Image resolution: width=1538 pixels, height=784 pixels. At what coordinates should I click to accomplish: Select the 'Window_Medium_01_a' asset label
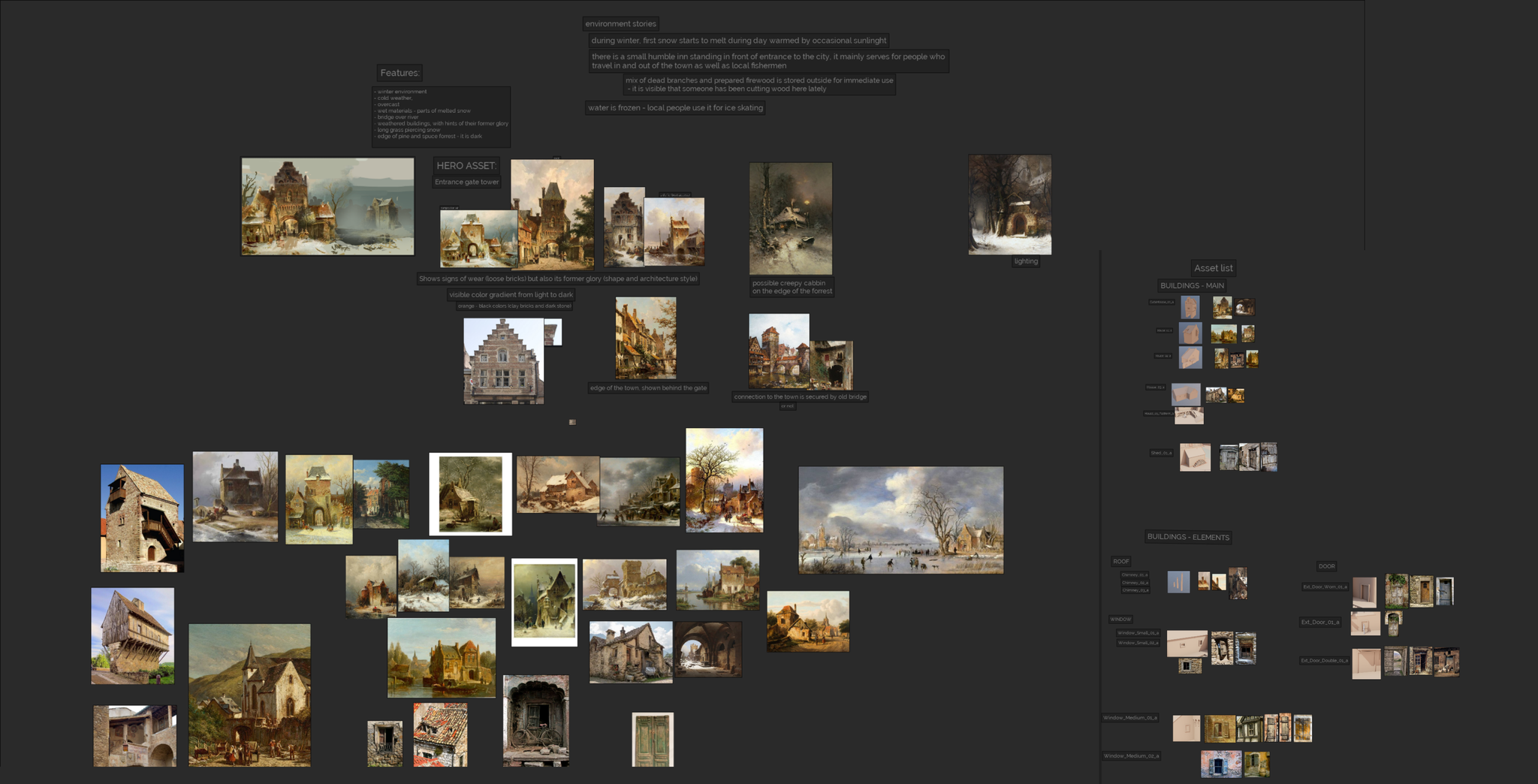1129,718
